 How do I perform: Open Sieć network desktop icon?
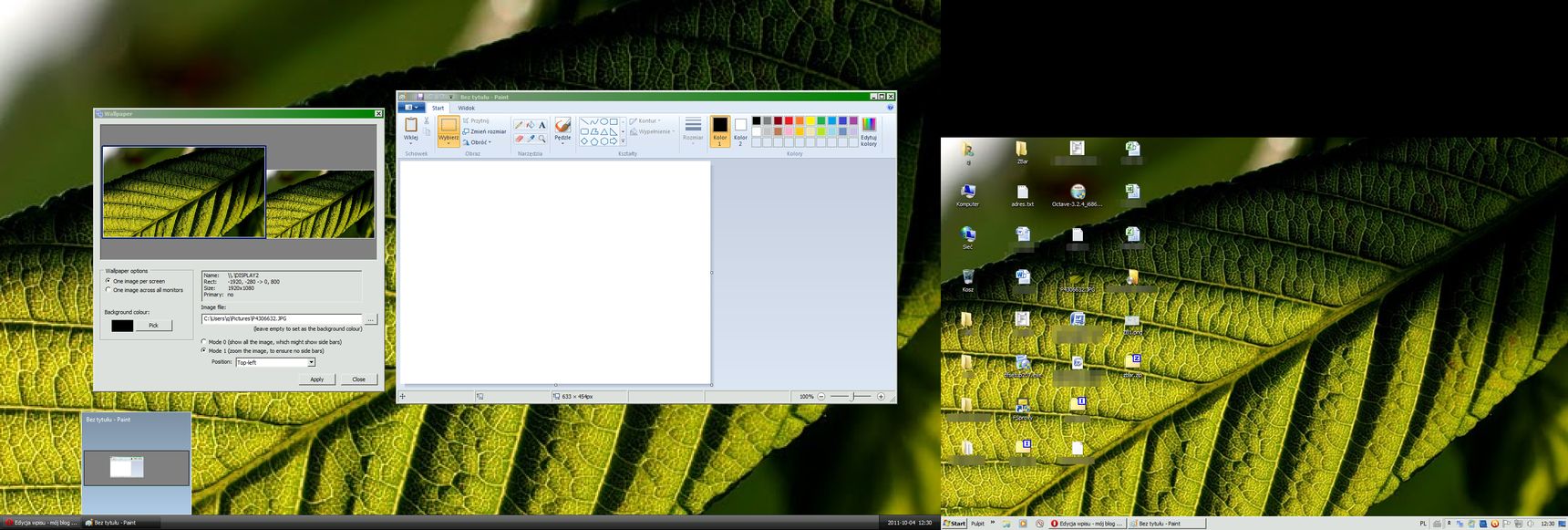click(967, 238)
